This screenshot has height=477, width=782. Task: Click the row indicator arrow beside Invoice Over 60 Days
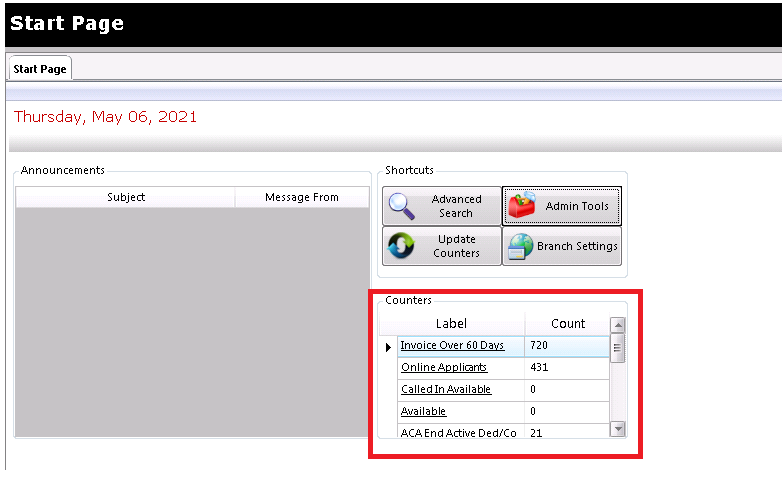[x=388, y=347]
